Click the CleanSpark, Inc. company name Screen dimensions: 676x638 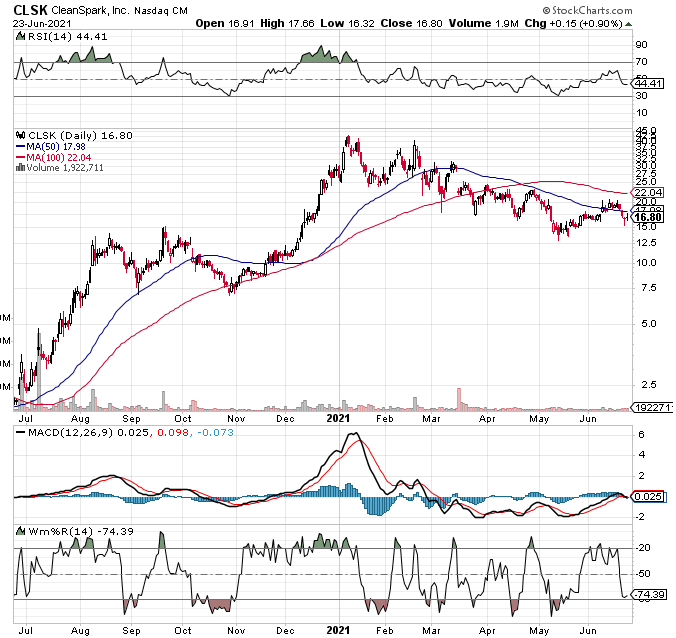[90, 10]
